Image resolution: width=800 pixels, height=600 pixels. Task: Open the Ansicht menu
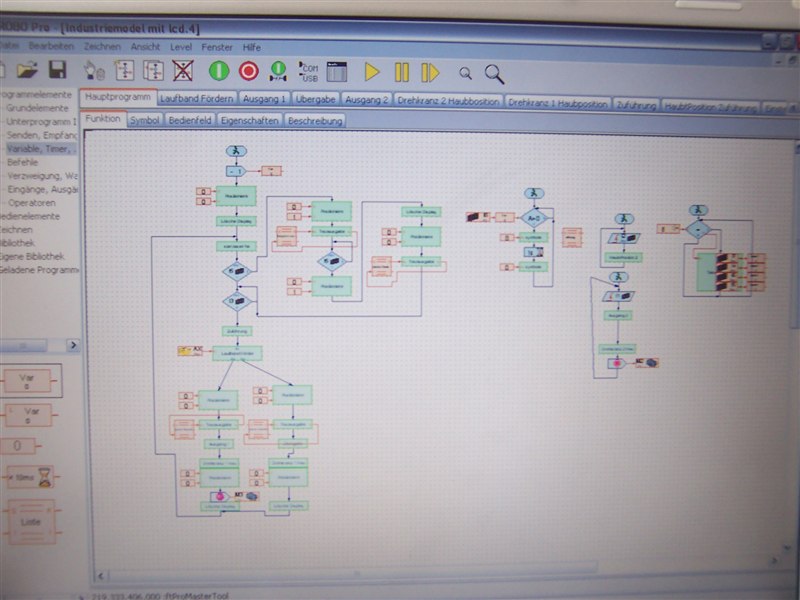(145, 47)
